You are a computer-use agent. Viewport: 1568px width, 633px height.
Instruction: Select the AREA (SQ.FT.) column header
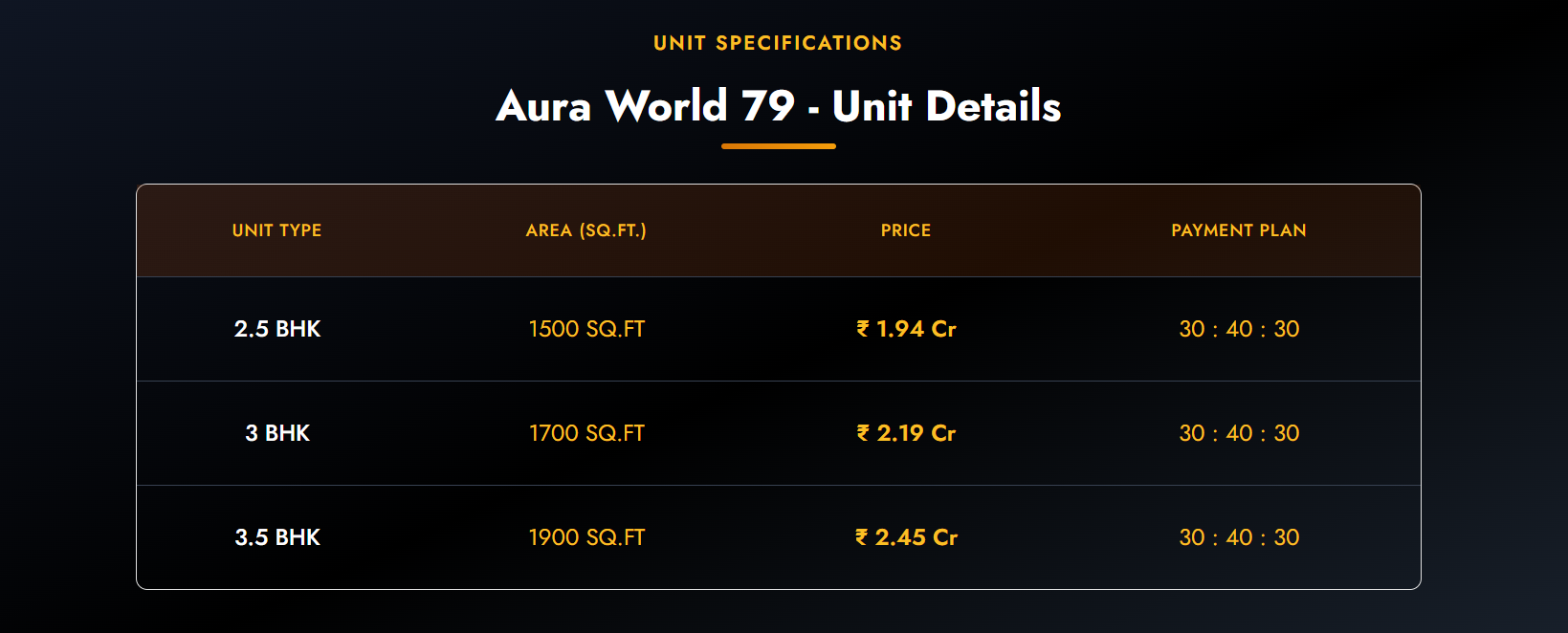pos(585,230)
